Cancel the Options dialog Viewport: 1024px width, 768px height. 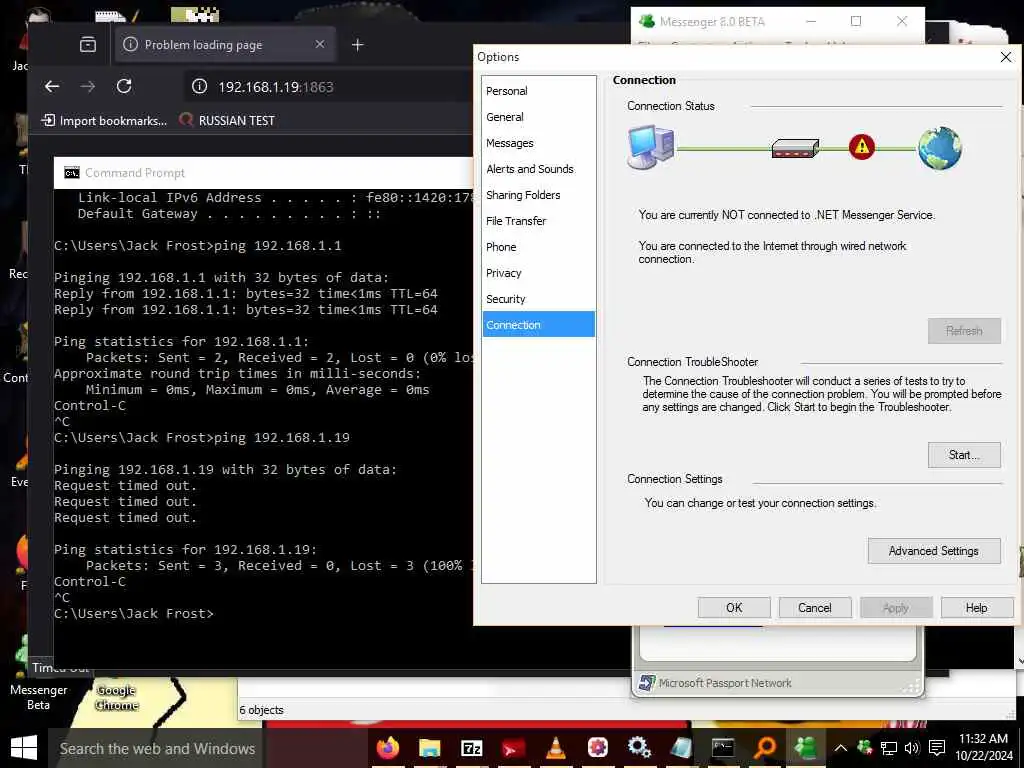tap(815, 607)
